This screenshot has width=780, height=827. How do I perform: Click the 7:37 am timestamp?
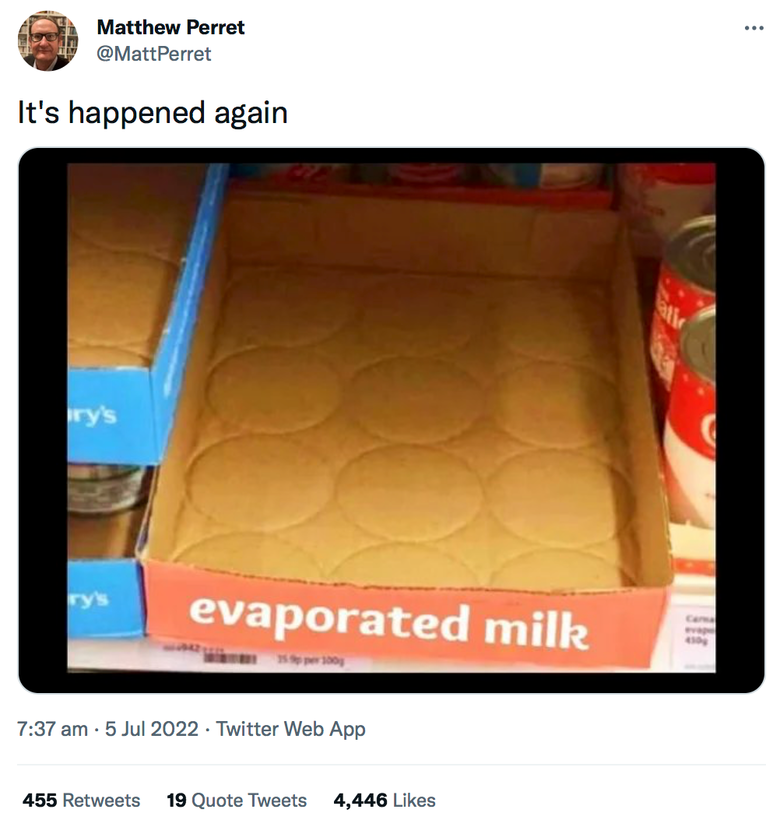coord(52,729)
